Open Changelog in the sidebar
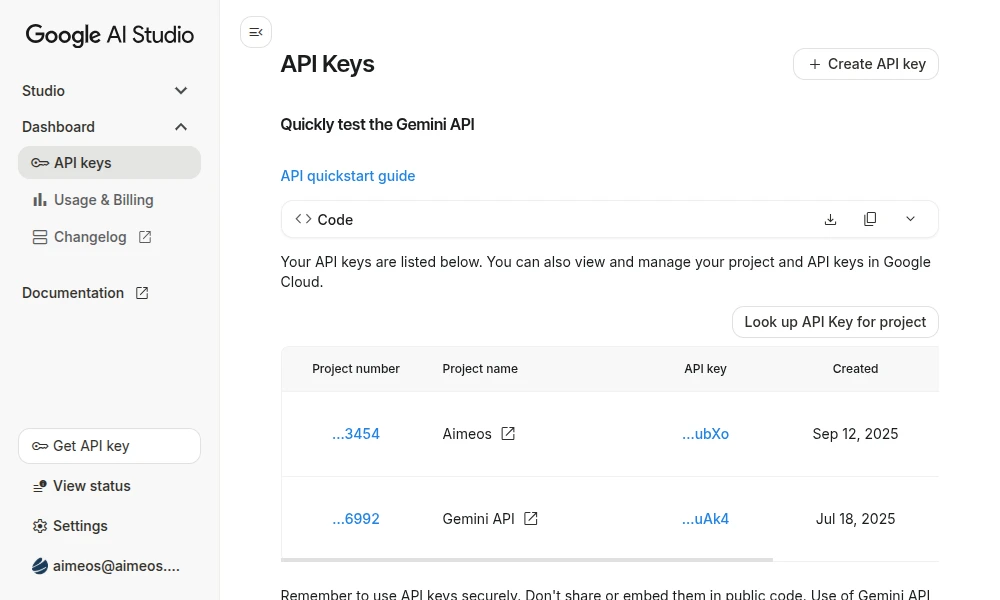The height and width of the screenshot is (600, 1000). click(x=91, y=237)
